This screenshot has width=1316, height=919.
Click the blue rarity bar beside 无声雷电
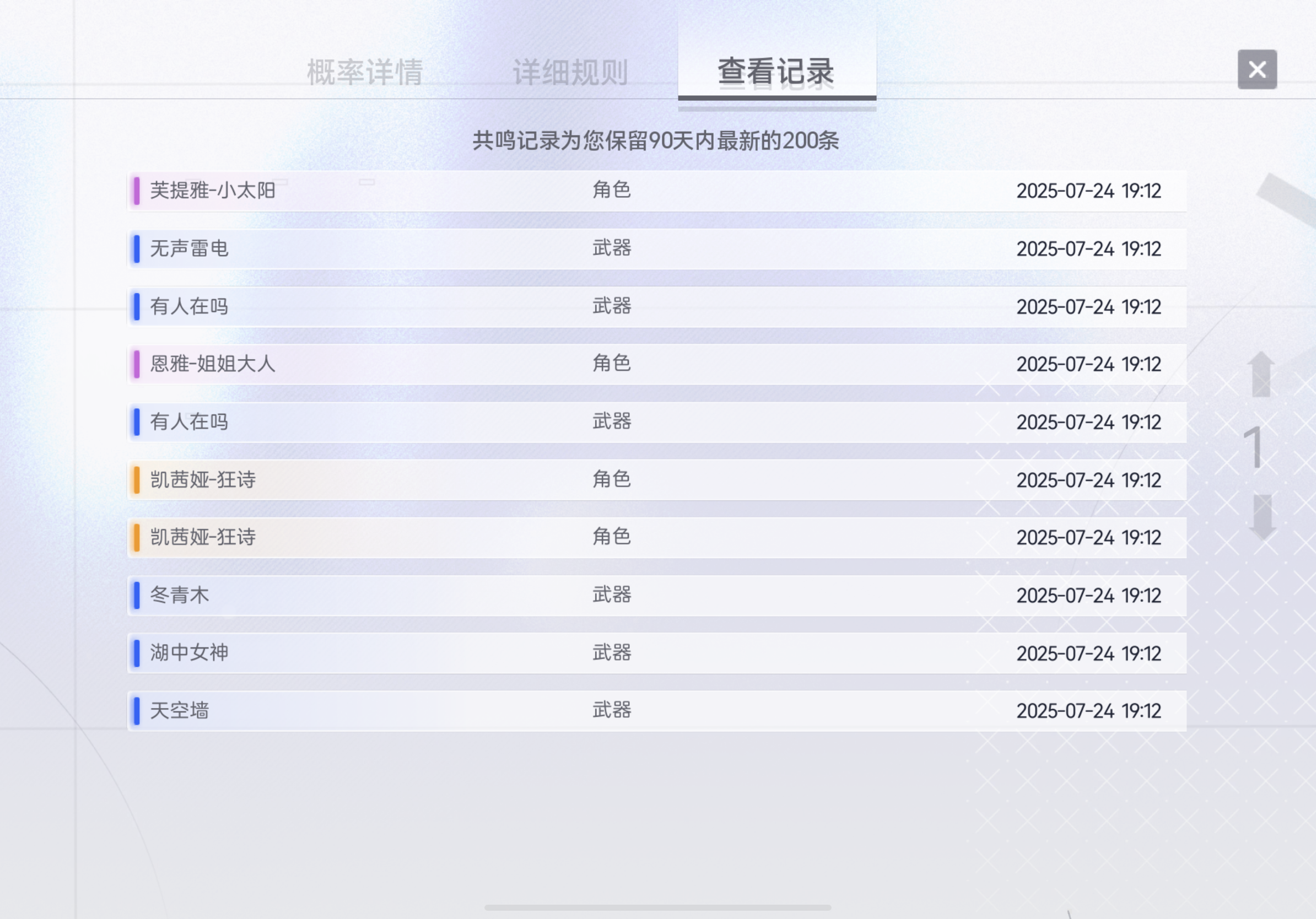click(137, 248)
